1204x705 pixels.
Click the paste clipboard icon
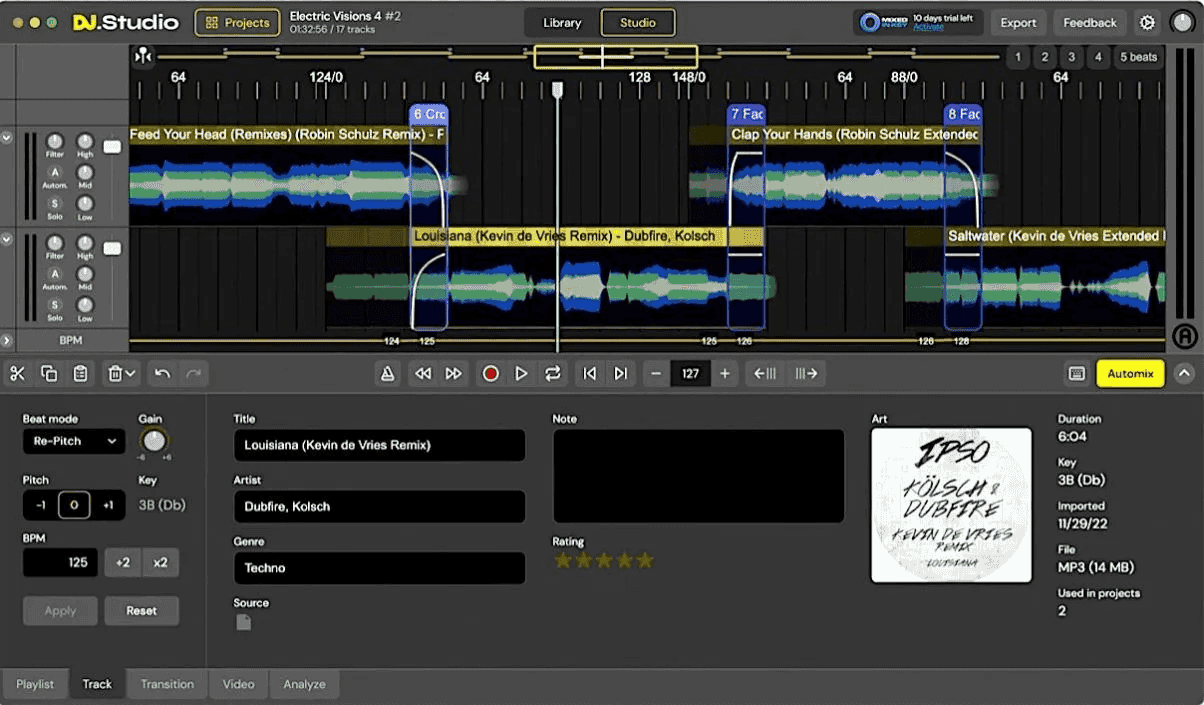(81, 373)
